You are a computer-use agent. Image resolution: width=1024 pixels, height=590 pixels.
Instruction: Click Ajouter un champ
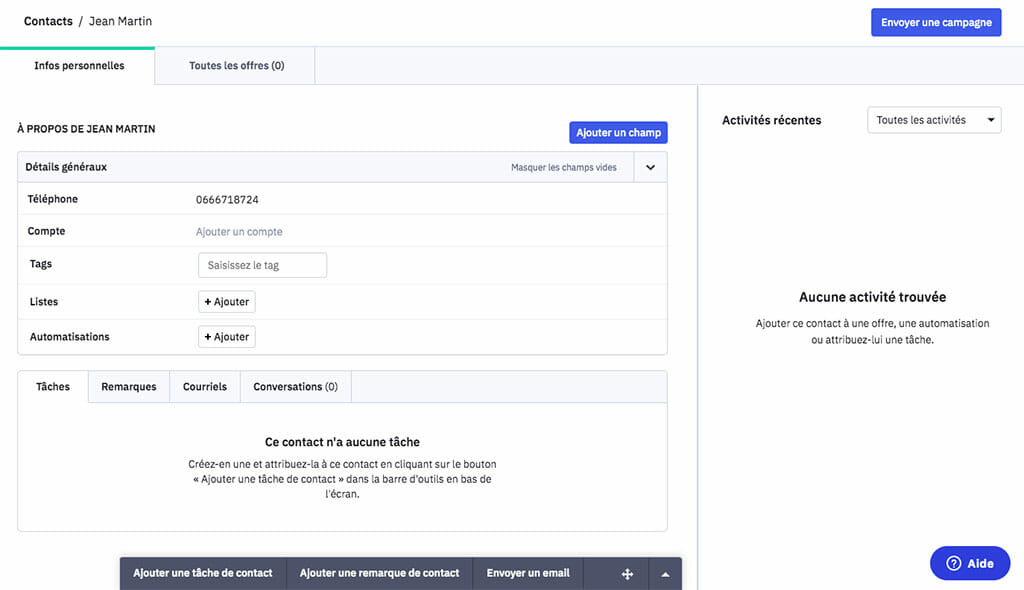tap(618, 132)
